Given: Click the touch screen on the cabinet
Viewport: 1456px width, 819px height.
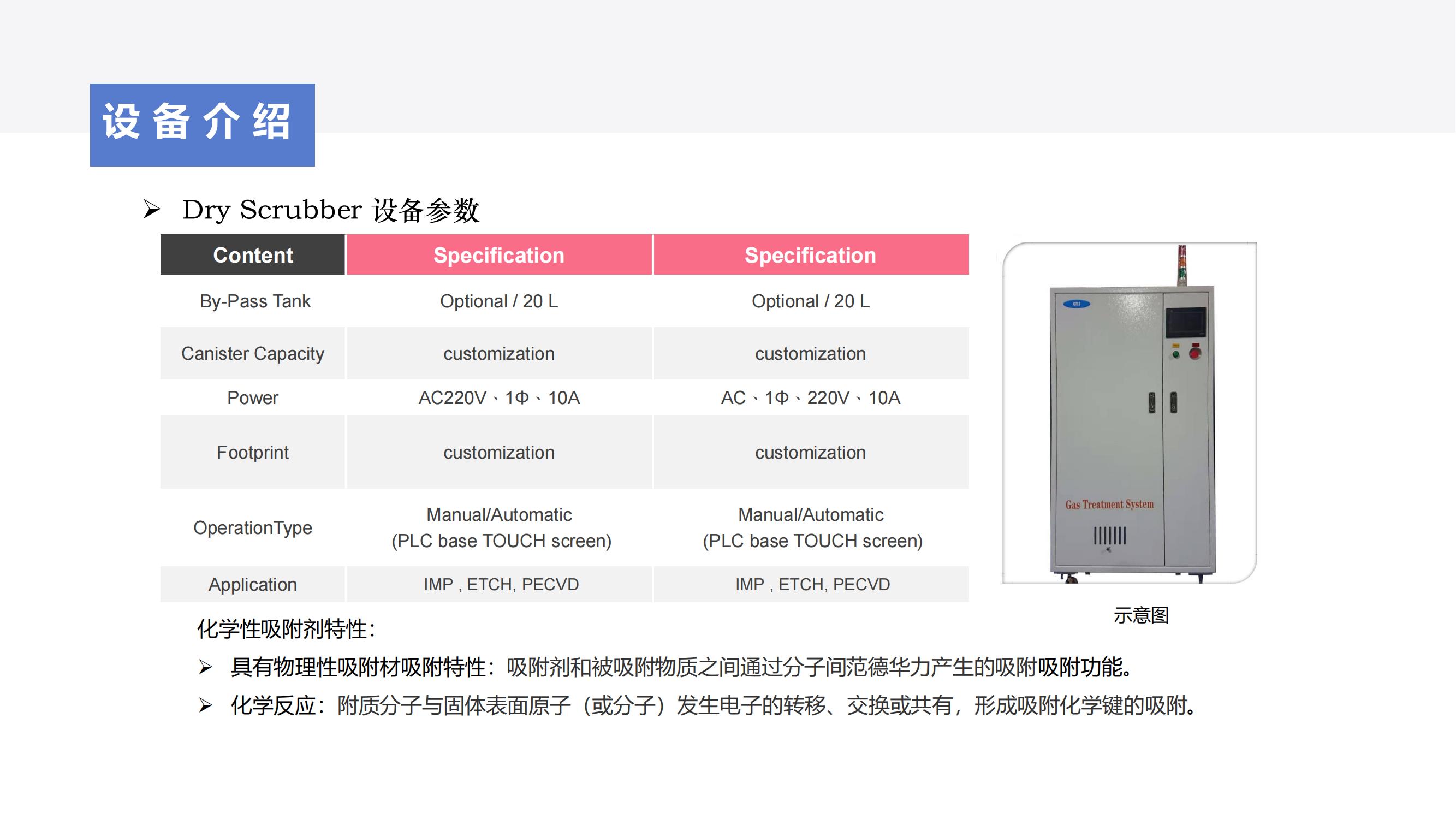Looking at the screenshot, I should click(x=1186, y=322).
